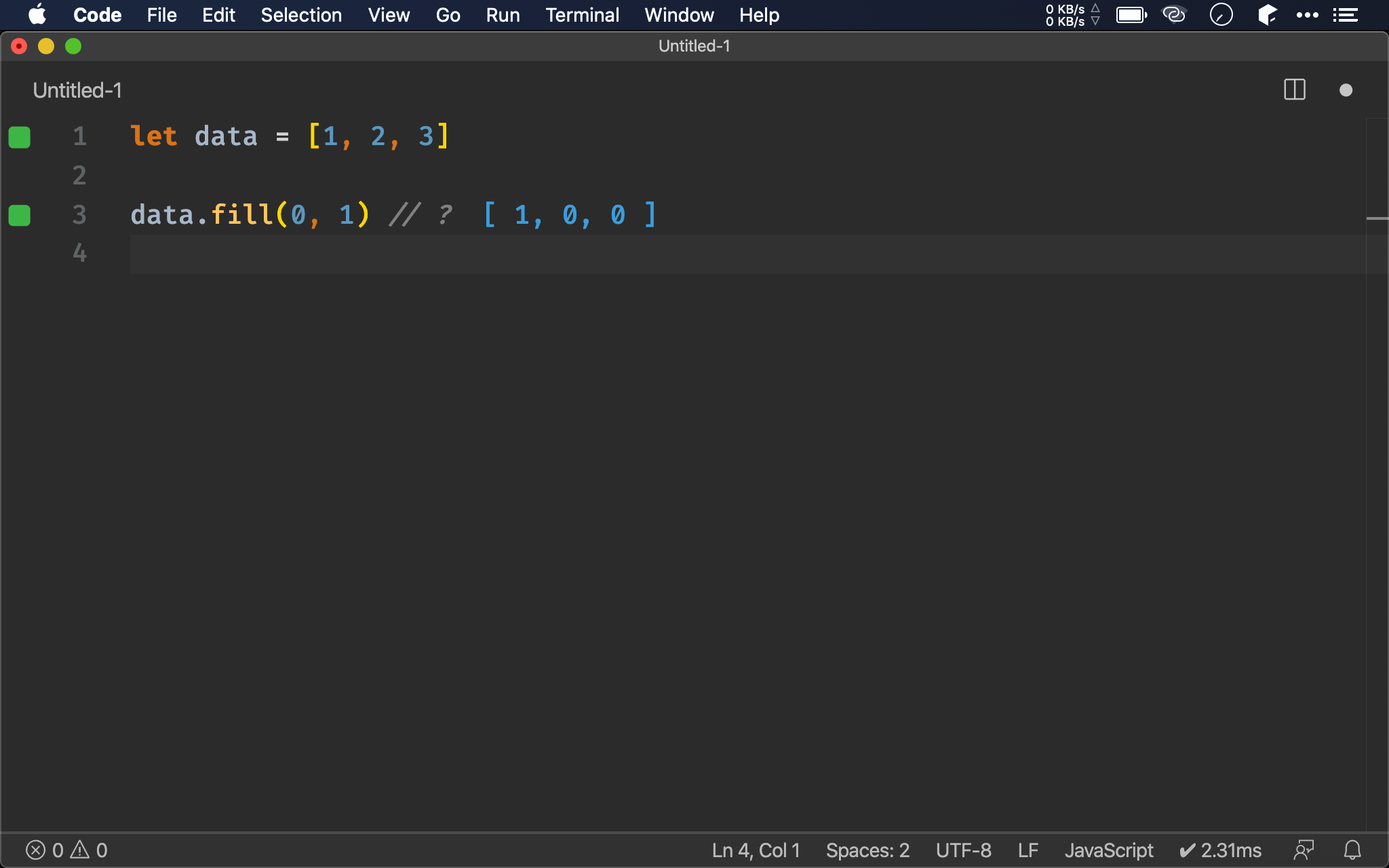Click line number 4 in gutter

pyautogui.click(x=79, y=253)
